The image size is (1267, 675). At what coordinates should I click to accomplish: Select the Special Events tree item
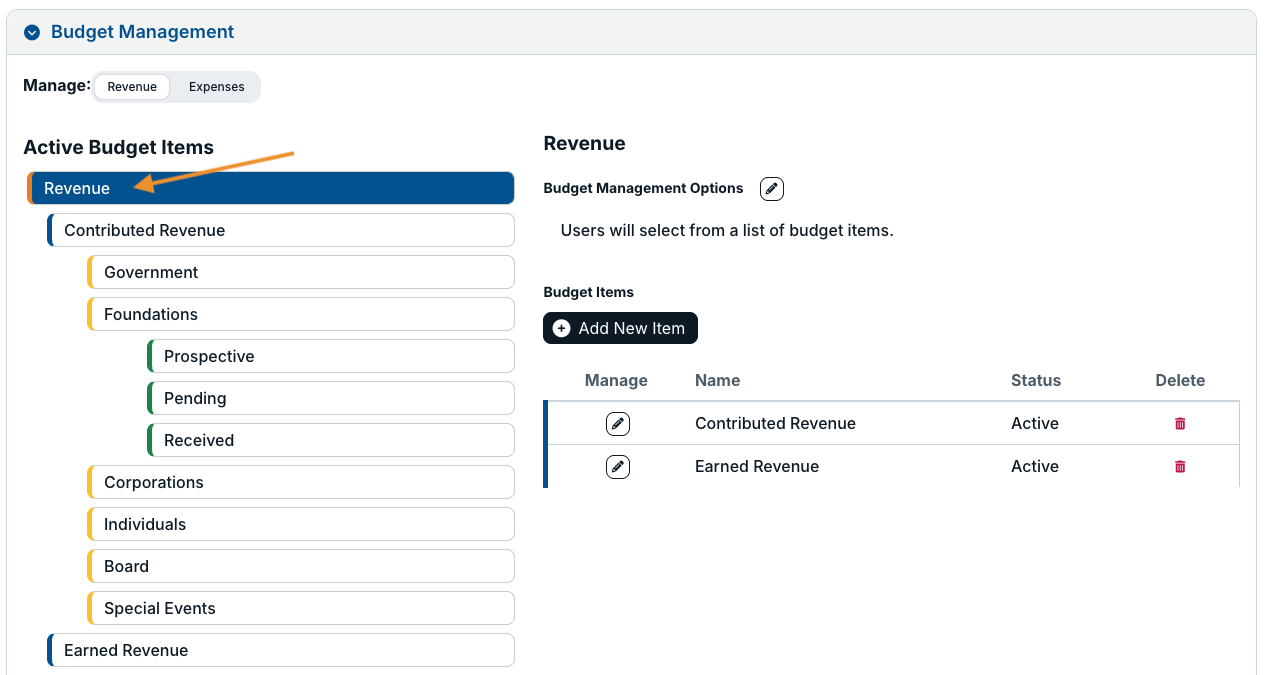coord(301,608)
